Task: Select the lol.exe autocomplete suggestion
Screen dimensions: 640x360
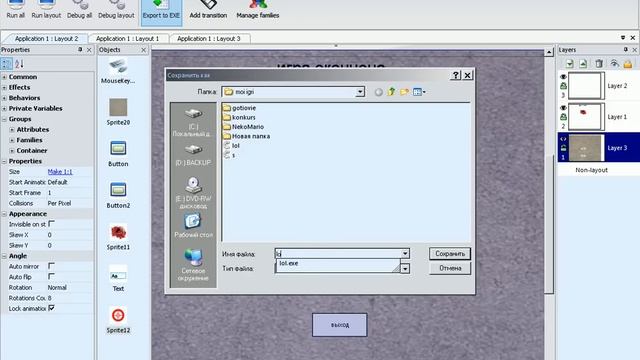Action: (x=289, y=264)
